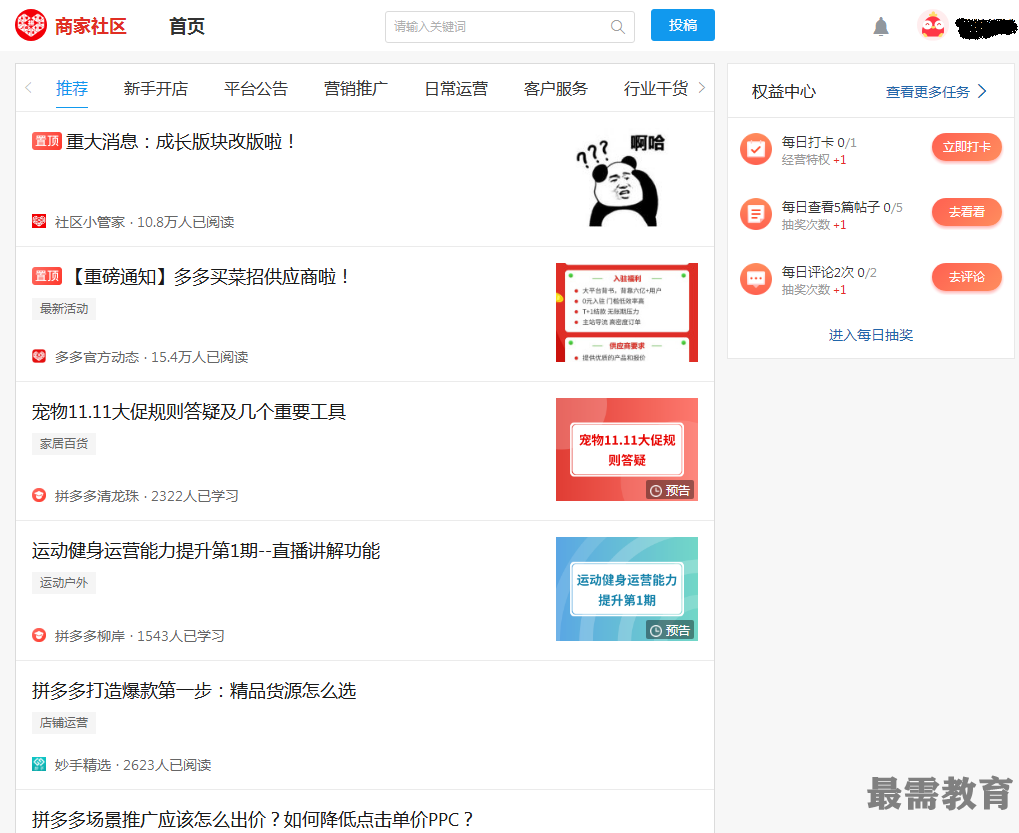Click the 妙手精选 author name

(x=83, y=765)
